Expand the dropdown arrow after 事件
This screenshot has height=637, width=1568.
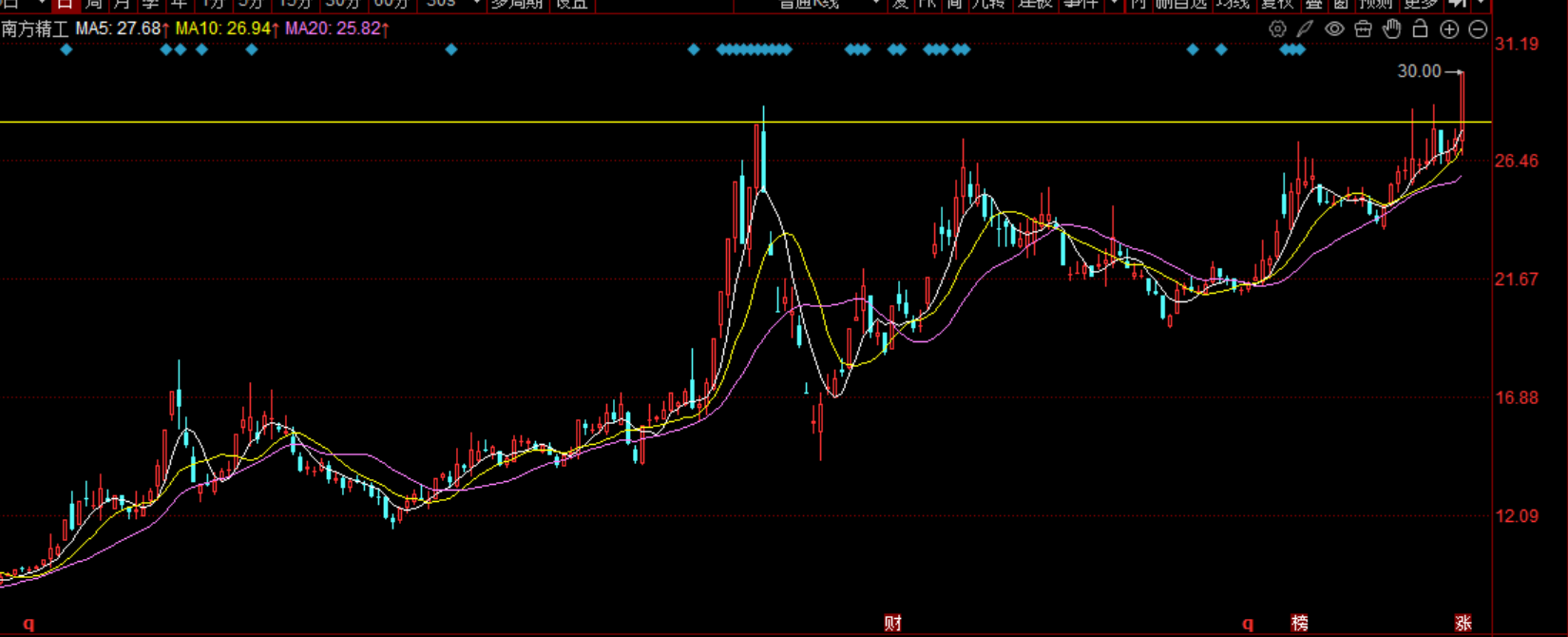pyautogui.click(x=1114, y=4)
